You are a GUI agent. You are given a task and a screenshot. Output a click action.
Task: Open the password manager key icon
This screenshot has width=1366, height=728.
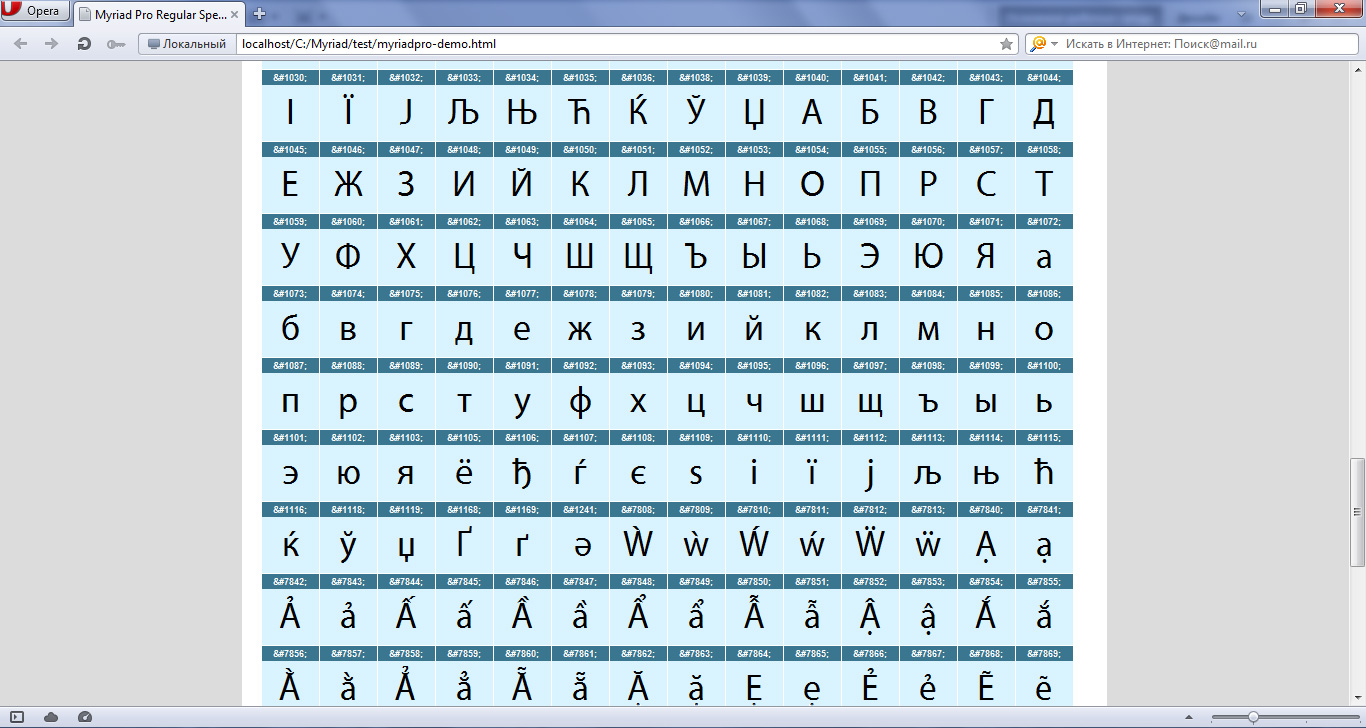coord(116,44)
